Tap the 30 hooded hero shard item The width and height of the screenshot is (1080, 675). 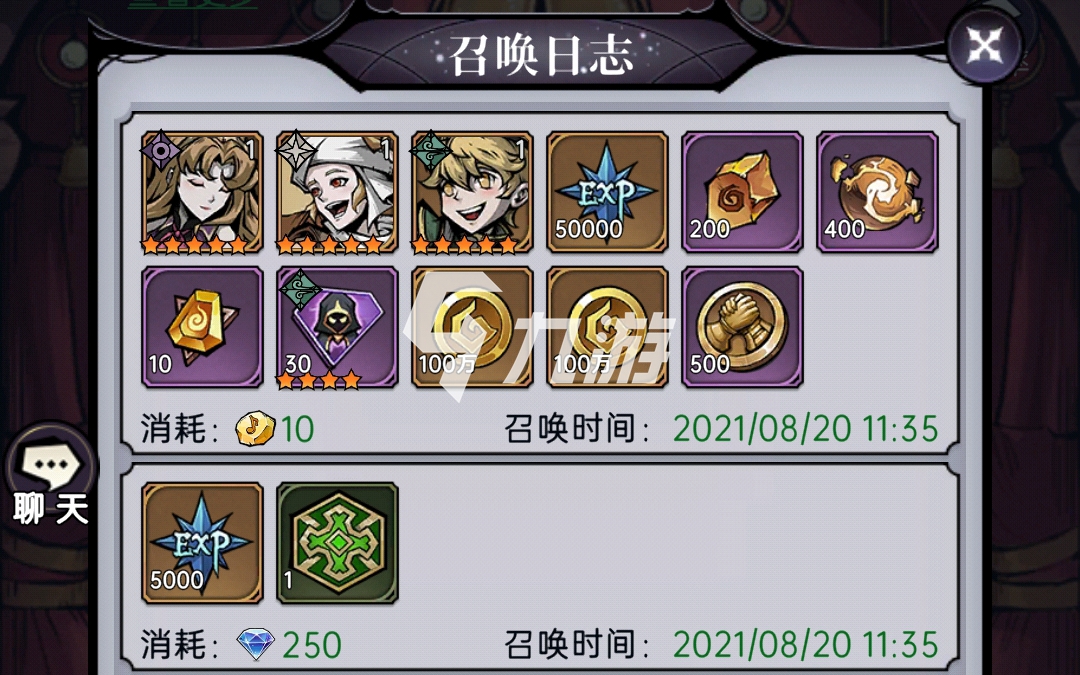tap(337, 327)
